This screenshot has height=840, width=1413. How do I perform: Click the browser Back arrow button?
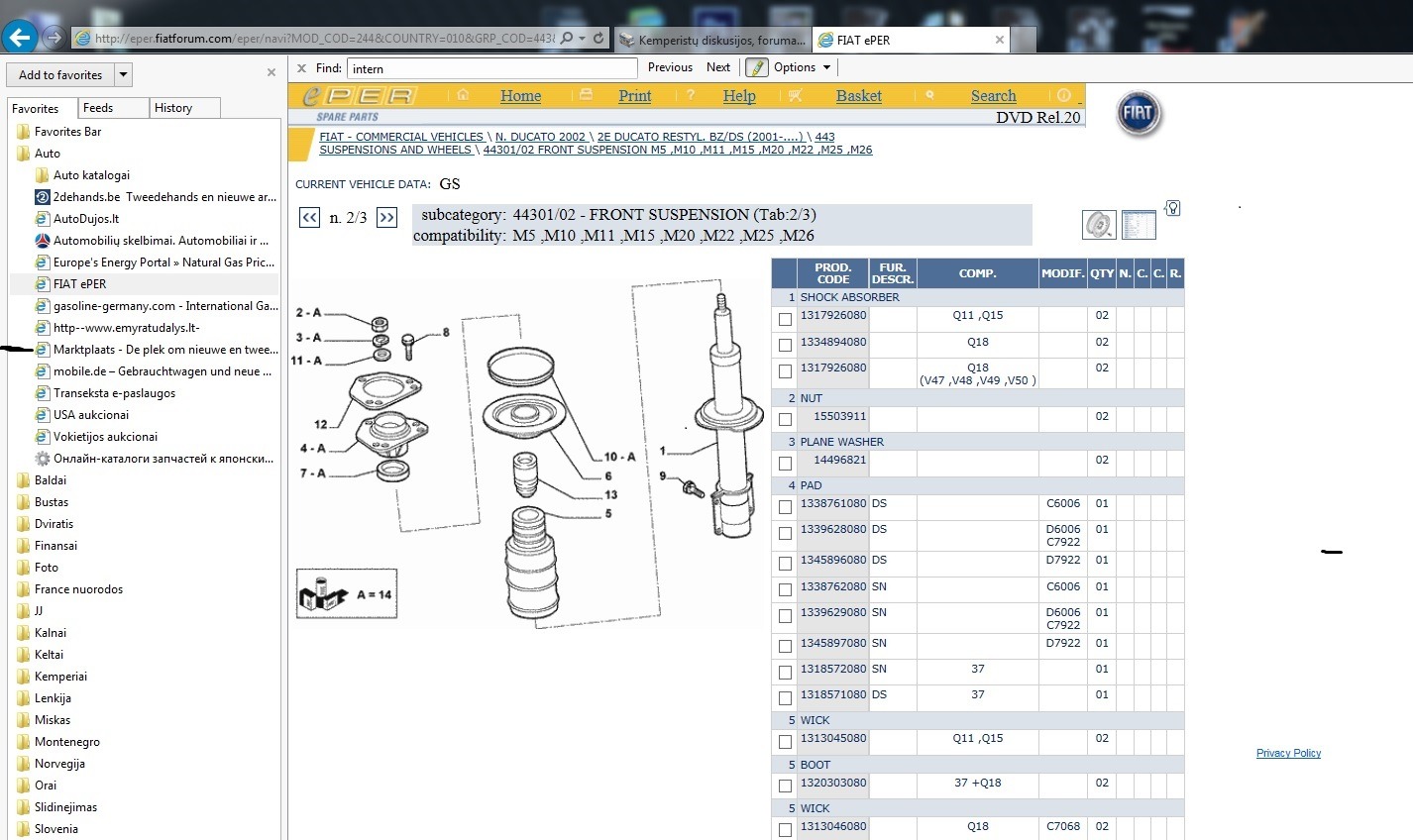click(x=20, y=38)
